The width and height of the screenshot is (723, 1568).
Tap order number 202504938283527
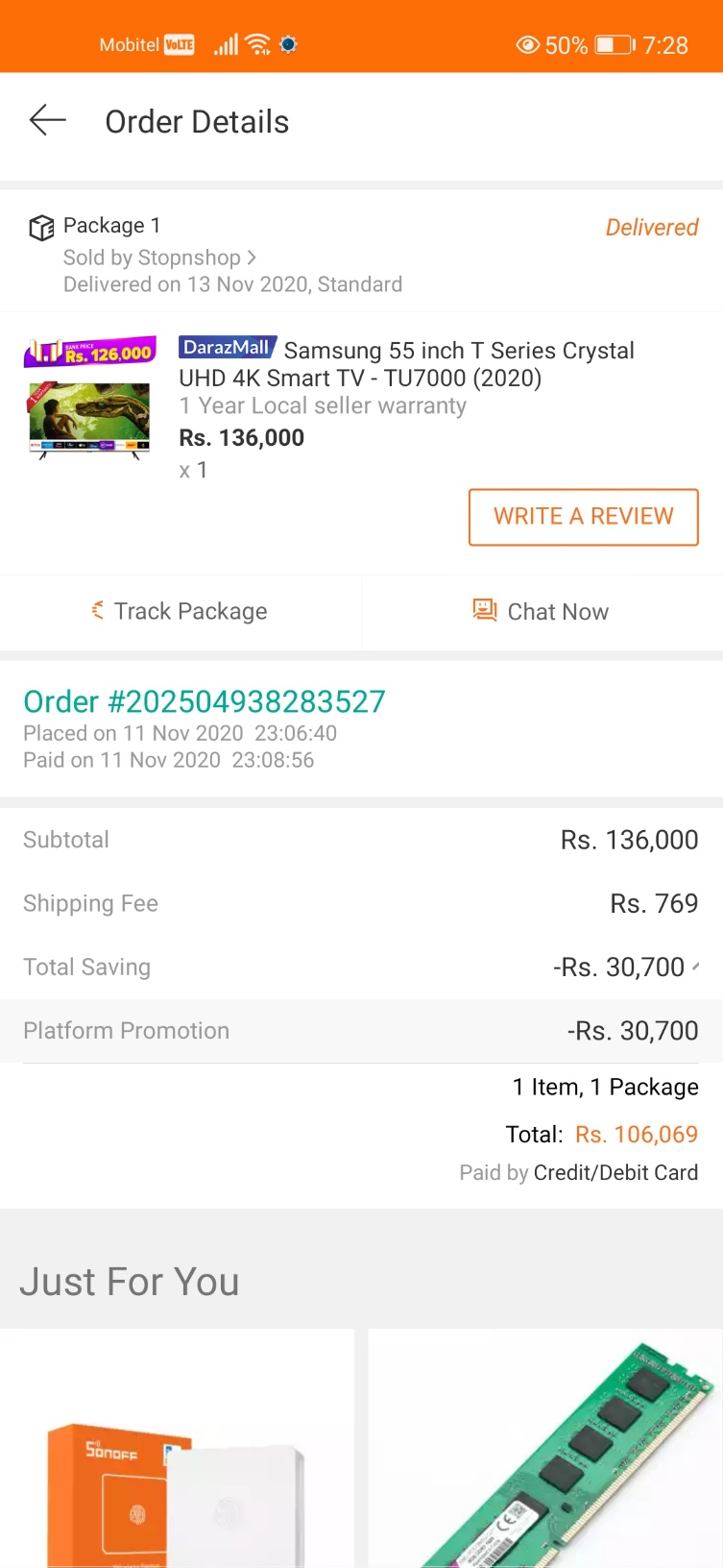tap(205, 701)
